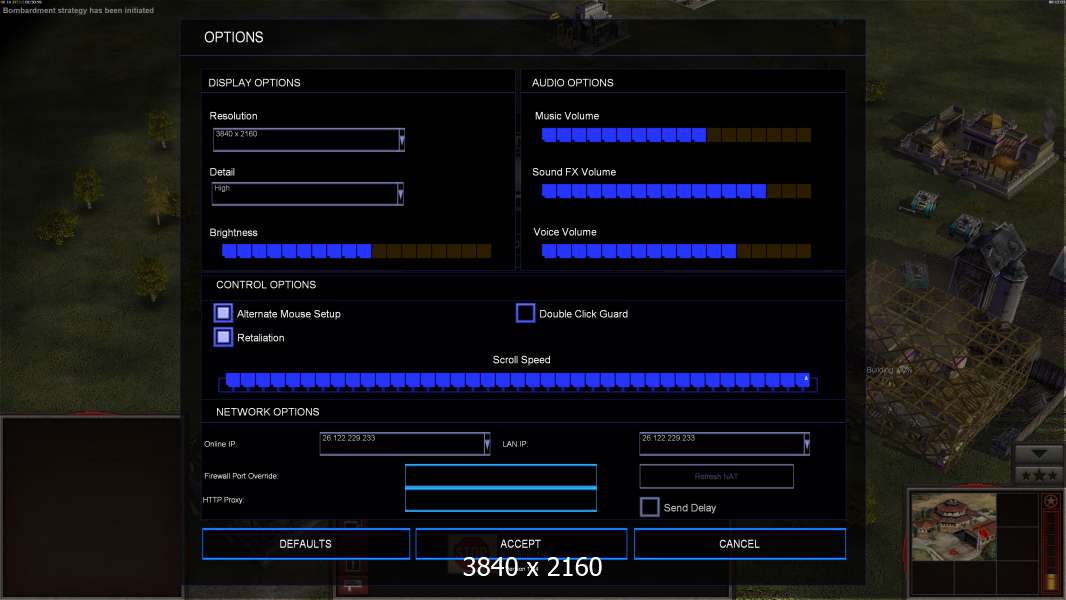Expand the LAN IP dropdown

[806, 444]
